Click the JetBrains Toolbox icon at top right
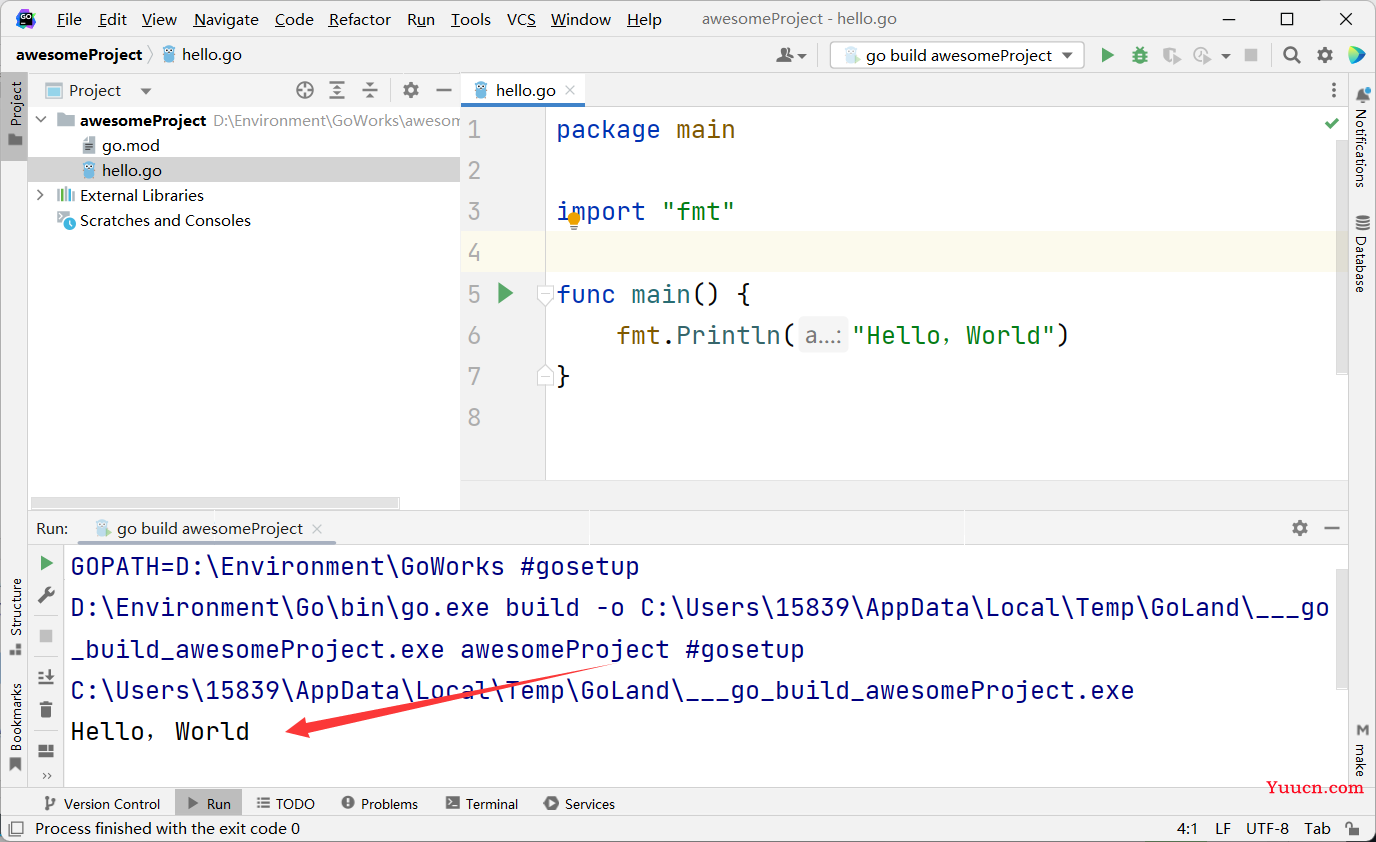This screenshot has width=1376, height=842. 1356,55
